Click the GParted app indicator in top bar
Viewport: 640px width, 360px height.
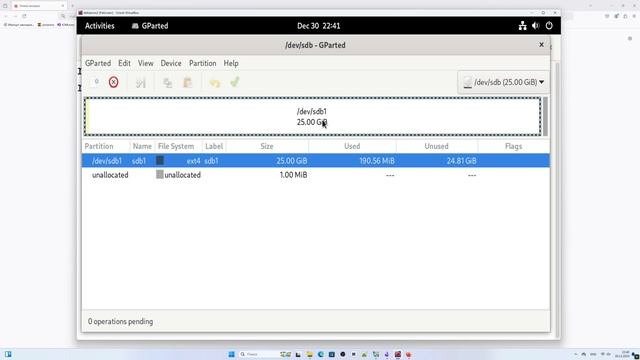[x=150, y=26]
